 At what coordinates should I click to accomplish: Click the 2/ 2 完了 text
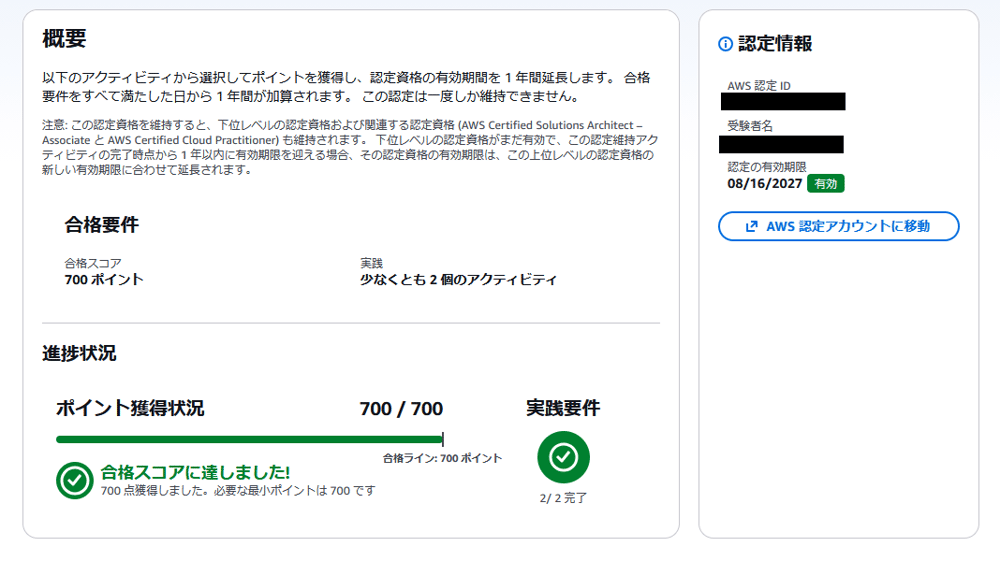(x=563, y=498)
